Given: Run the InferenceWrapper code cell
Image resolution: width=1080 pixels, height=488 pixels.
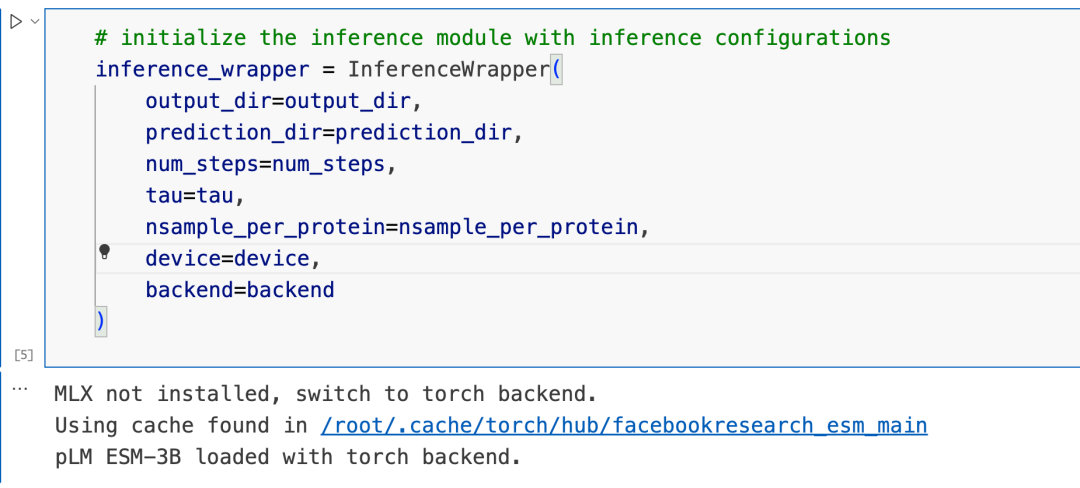Looking at the screenshot, I should coord(16,22).
